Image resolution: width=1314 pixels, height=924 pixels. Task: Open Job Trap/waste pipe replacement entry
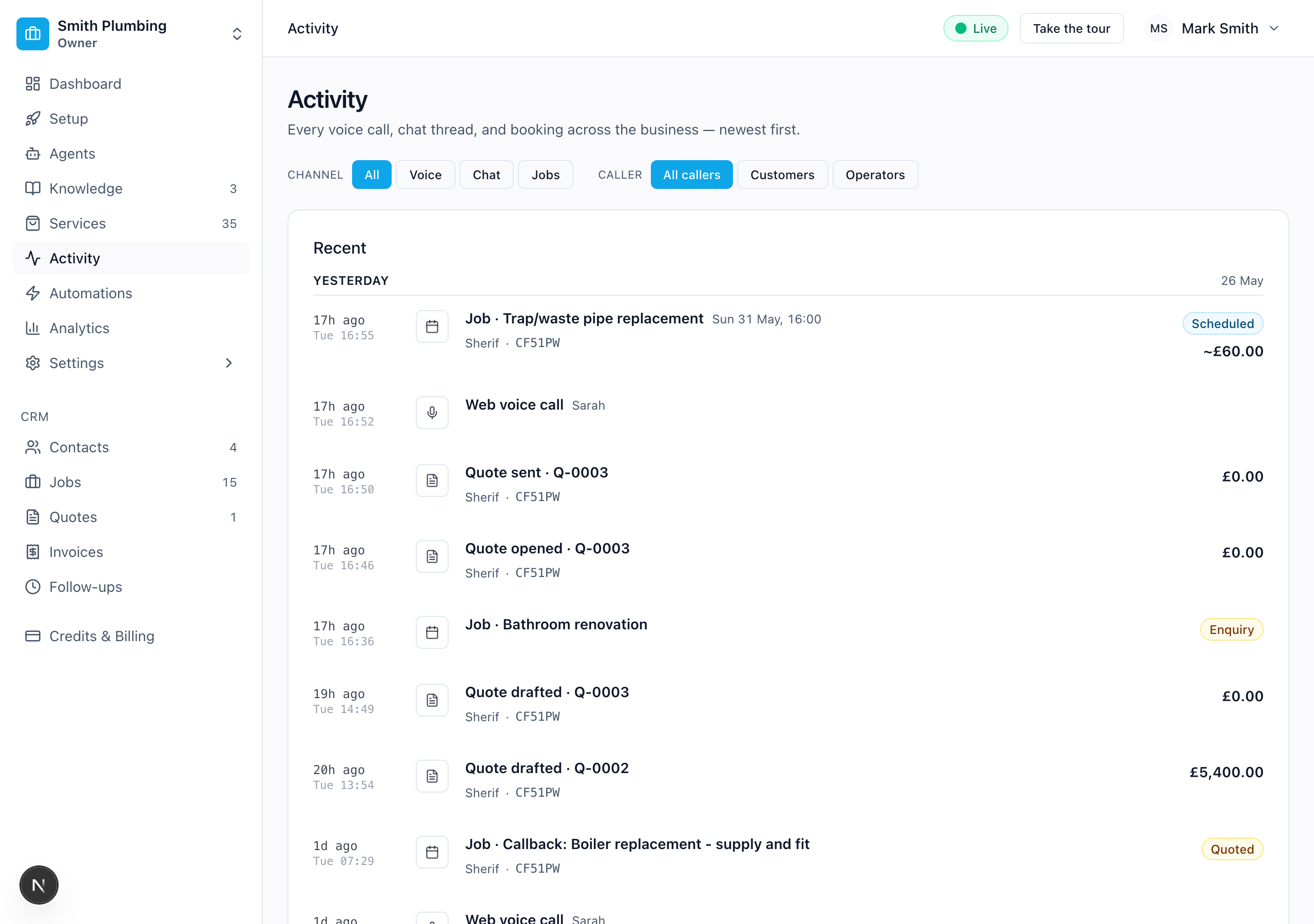point(584,319)
